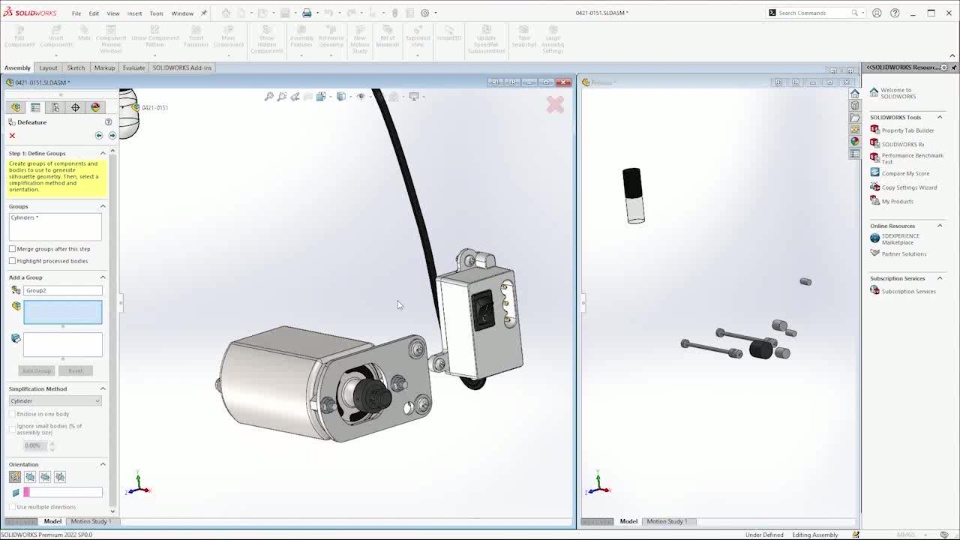Viewport: 960px width, 540px height.
Task: Open the Design Library tab in task pane
Action: pyautogui.click(x=855, y=105)
